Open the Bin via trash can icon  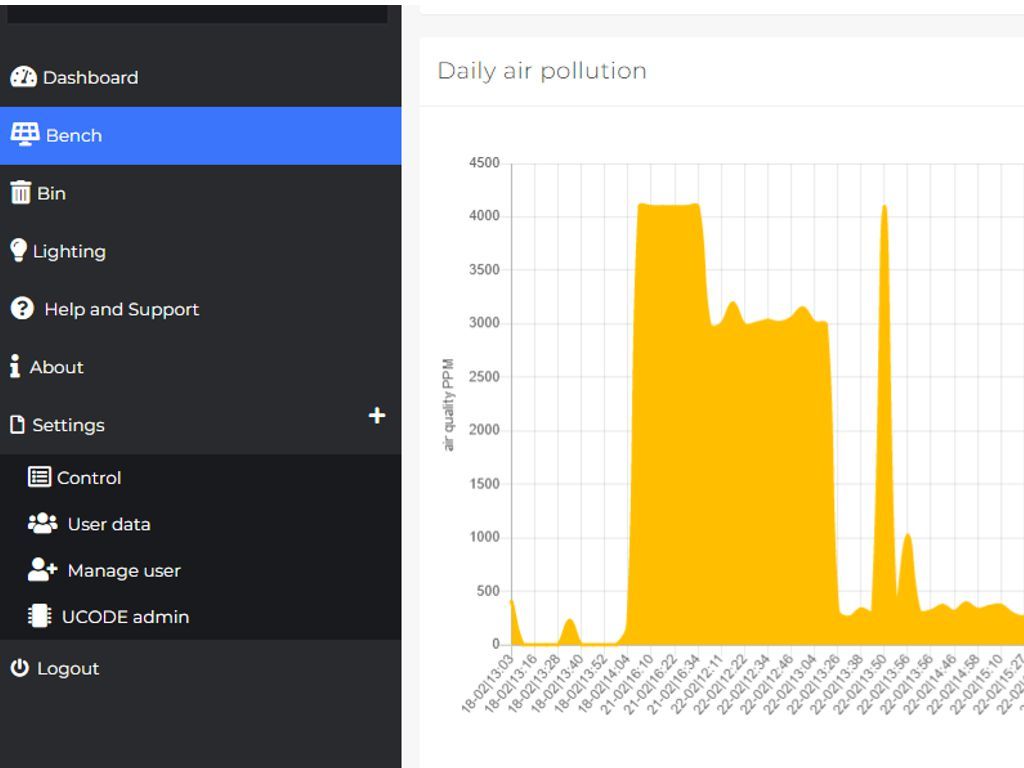[x=20, y=192]
